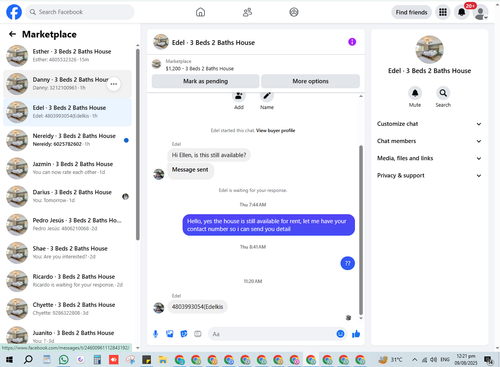The height and width of the screenshot is (367, 500).
Task: Open Chyette's conversation in the list
Action: (67, 309)
